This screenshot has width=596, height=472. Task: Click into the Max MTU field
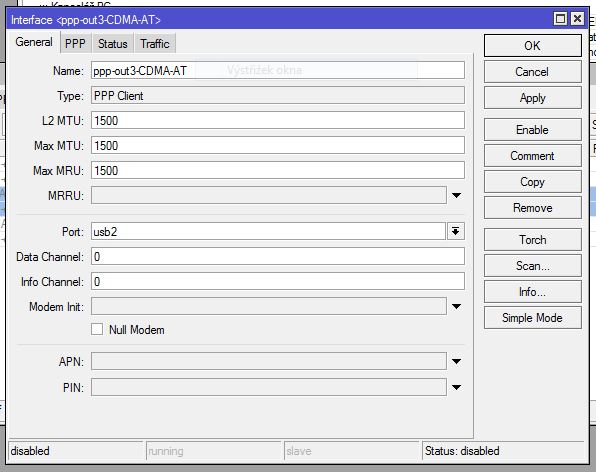coord(277,145)
